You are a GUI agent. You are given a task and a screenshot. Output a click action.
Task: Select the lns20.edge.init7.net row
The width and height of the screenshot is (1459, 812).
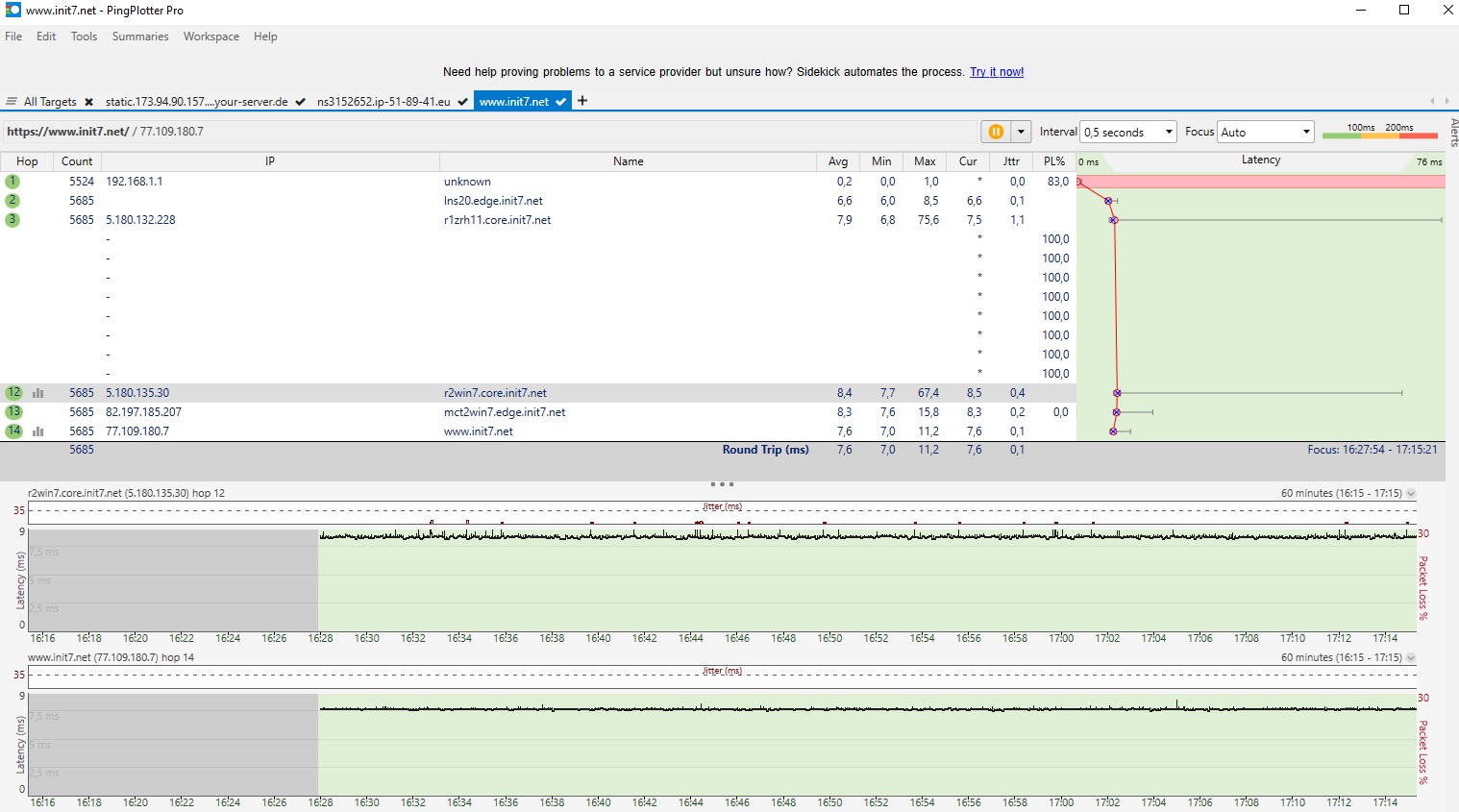(538, 201)
